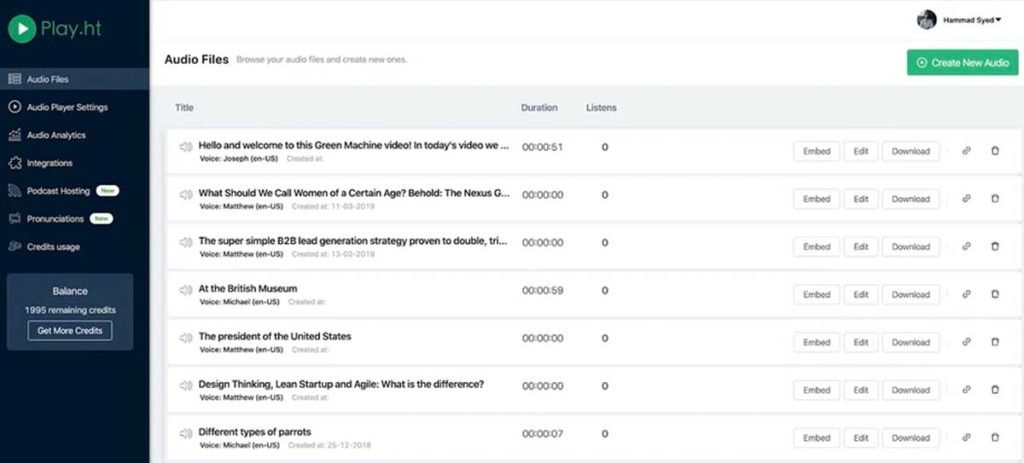Screen dimensions: 1024x463
Task: Edit the Design Thinking audio
Action: 861,389
